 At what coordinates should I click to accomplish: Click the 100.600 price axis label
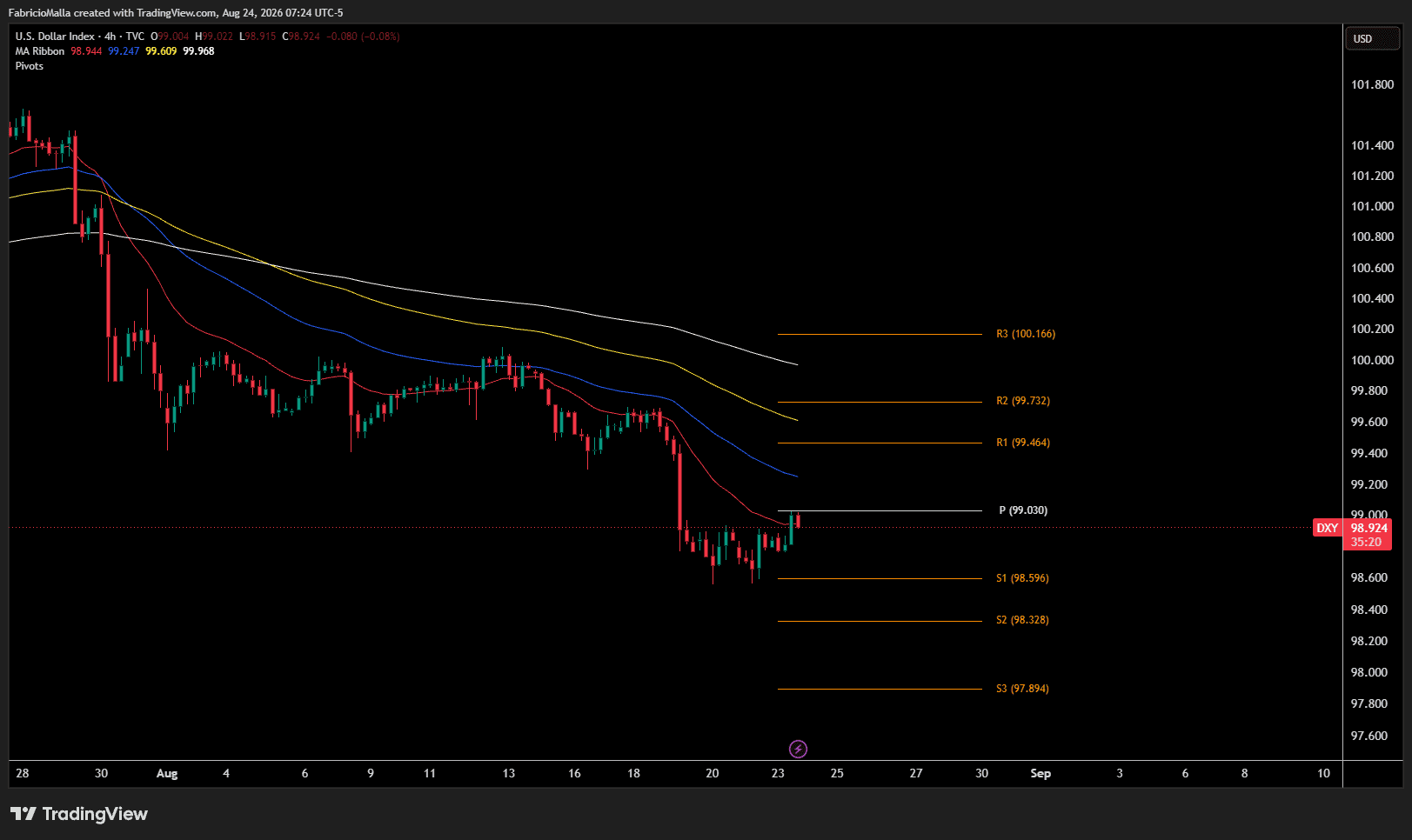1372,268
